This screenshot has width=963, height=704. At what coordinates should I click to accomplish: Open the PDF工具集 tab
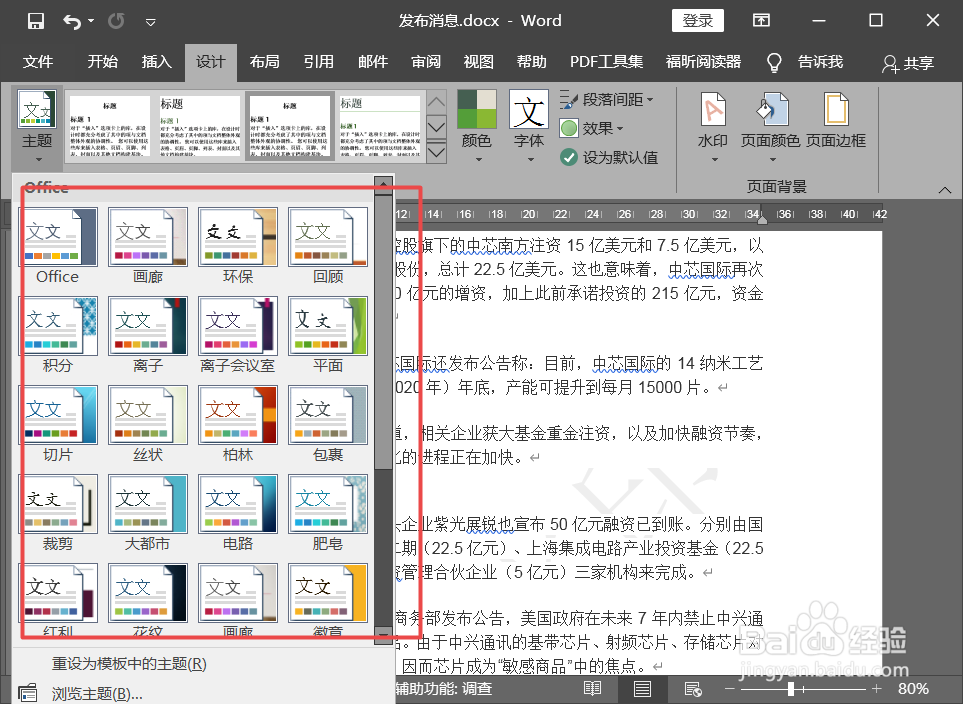click(x=606, y=61)
